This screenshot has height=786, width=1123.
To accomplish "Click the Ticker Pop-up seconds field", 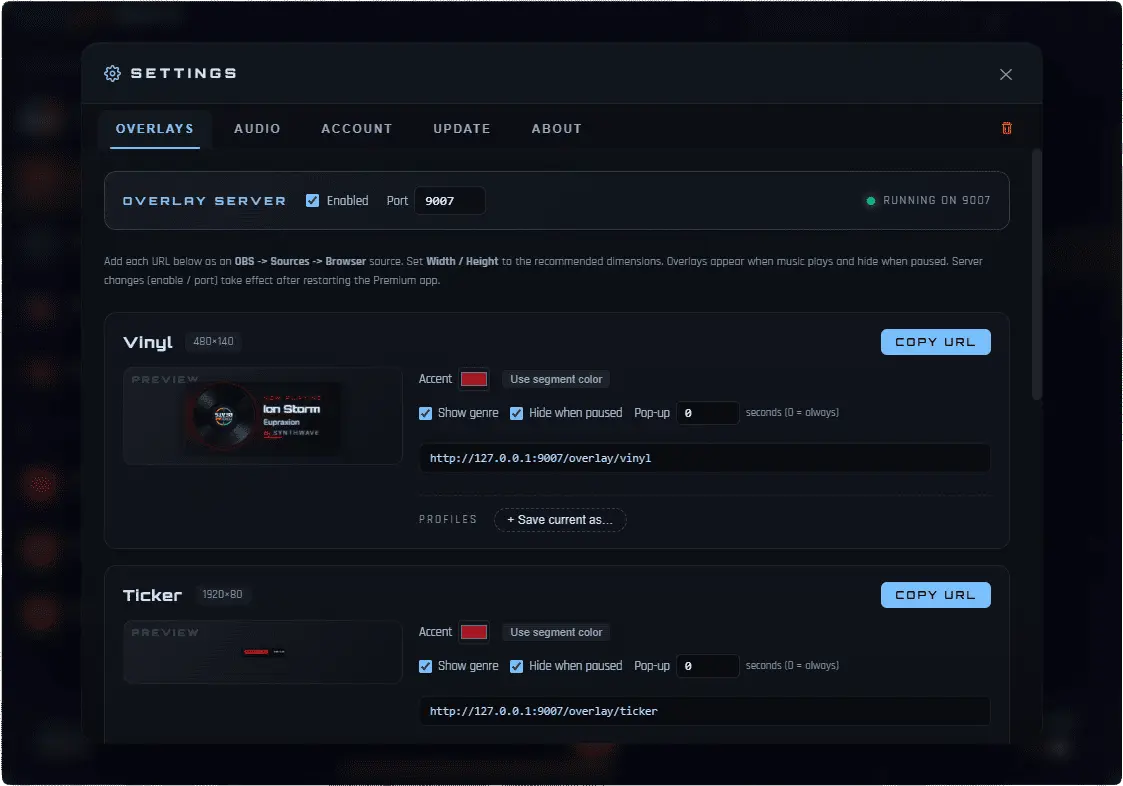I will click(x=708, y=666).
